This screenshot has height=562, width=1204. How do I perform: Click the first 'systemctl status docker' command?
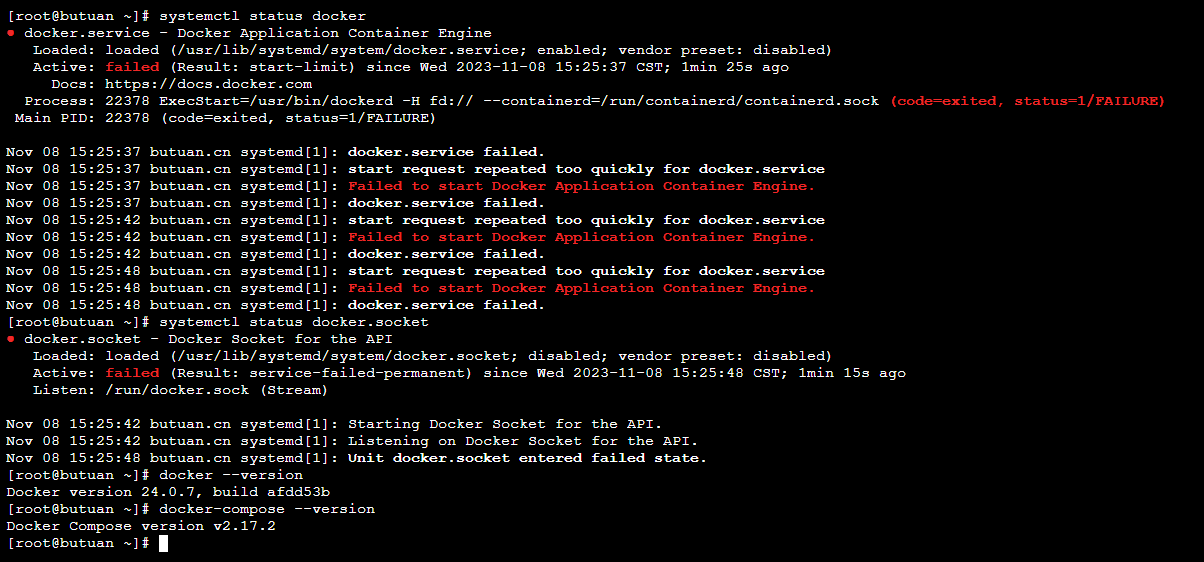[262, 16]
